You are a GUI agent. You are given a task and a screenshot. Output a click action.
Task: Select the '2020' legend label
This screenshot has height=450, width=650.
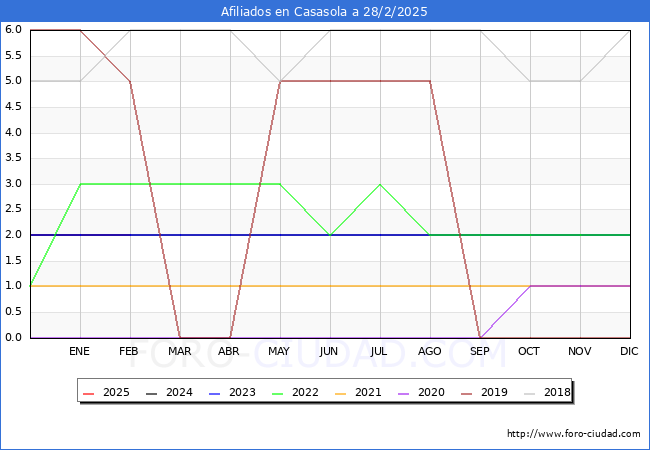point(431,392)
